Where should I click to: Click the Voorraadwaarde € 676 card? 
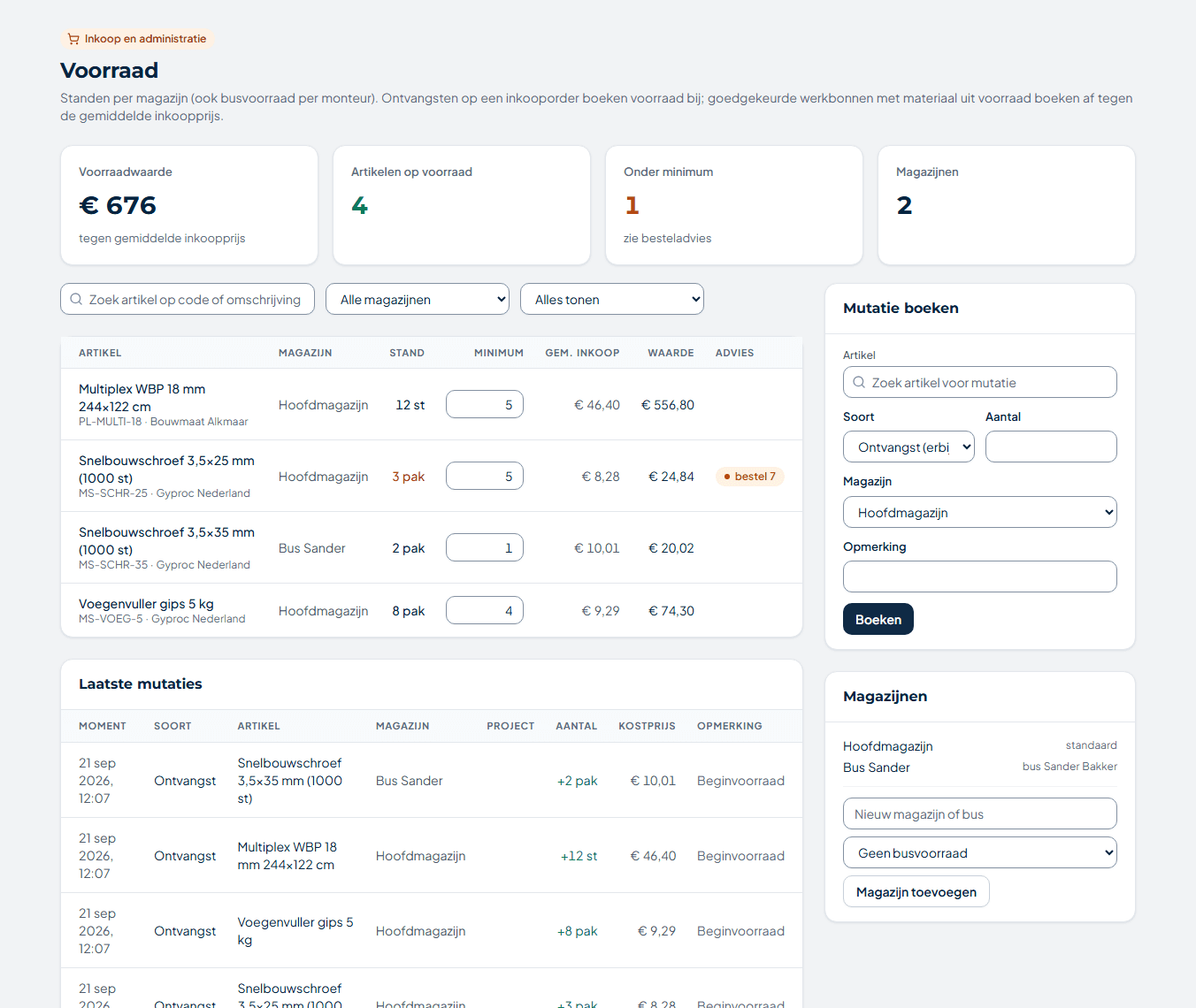point(189,205)
